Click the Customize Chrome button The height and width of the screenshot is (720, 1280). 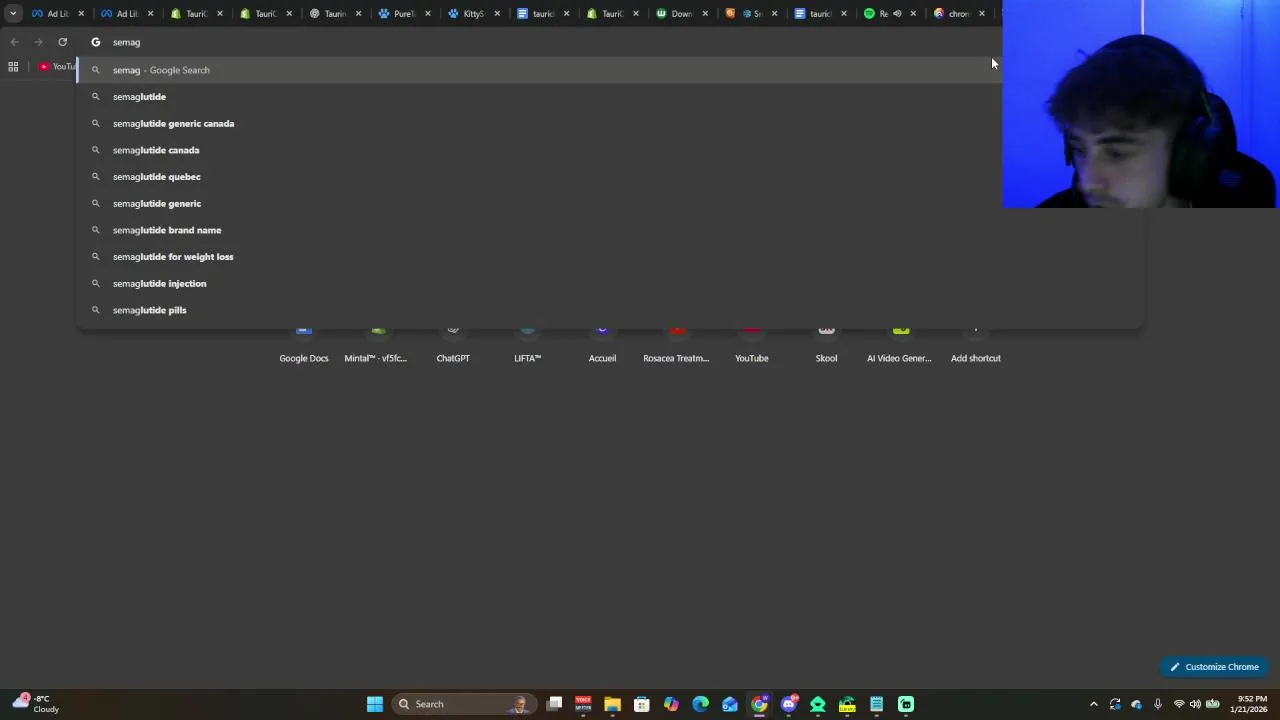1215,667
